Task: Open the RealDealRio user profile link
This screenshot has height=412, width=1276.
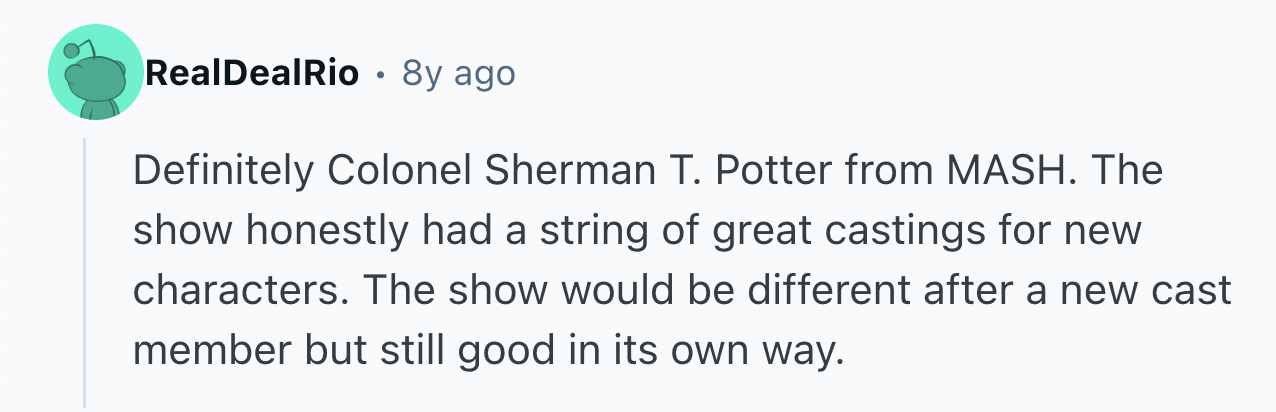Action: 251,73
